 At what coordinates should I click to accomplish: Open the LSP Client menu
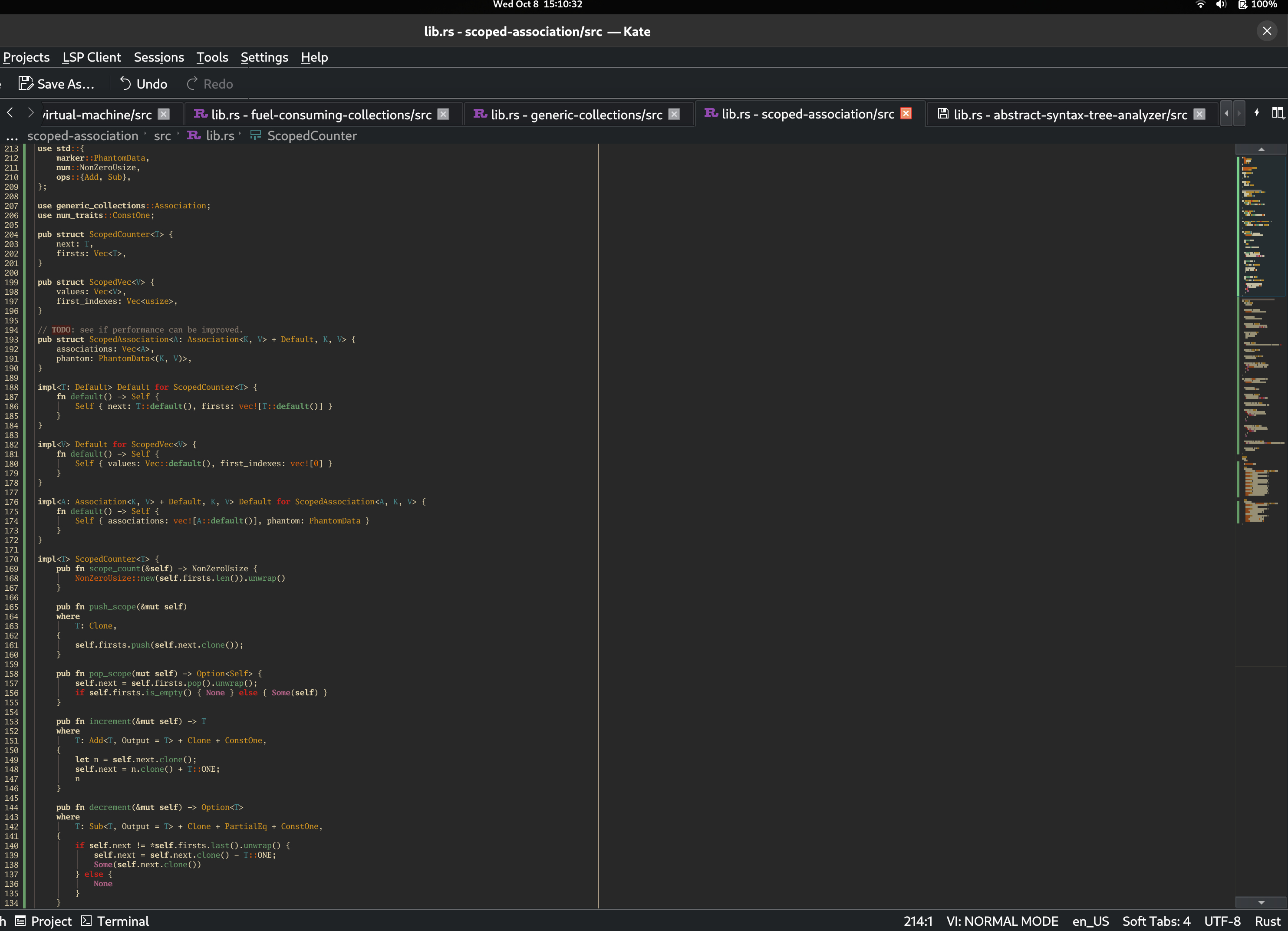[x=92, y=57]
